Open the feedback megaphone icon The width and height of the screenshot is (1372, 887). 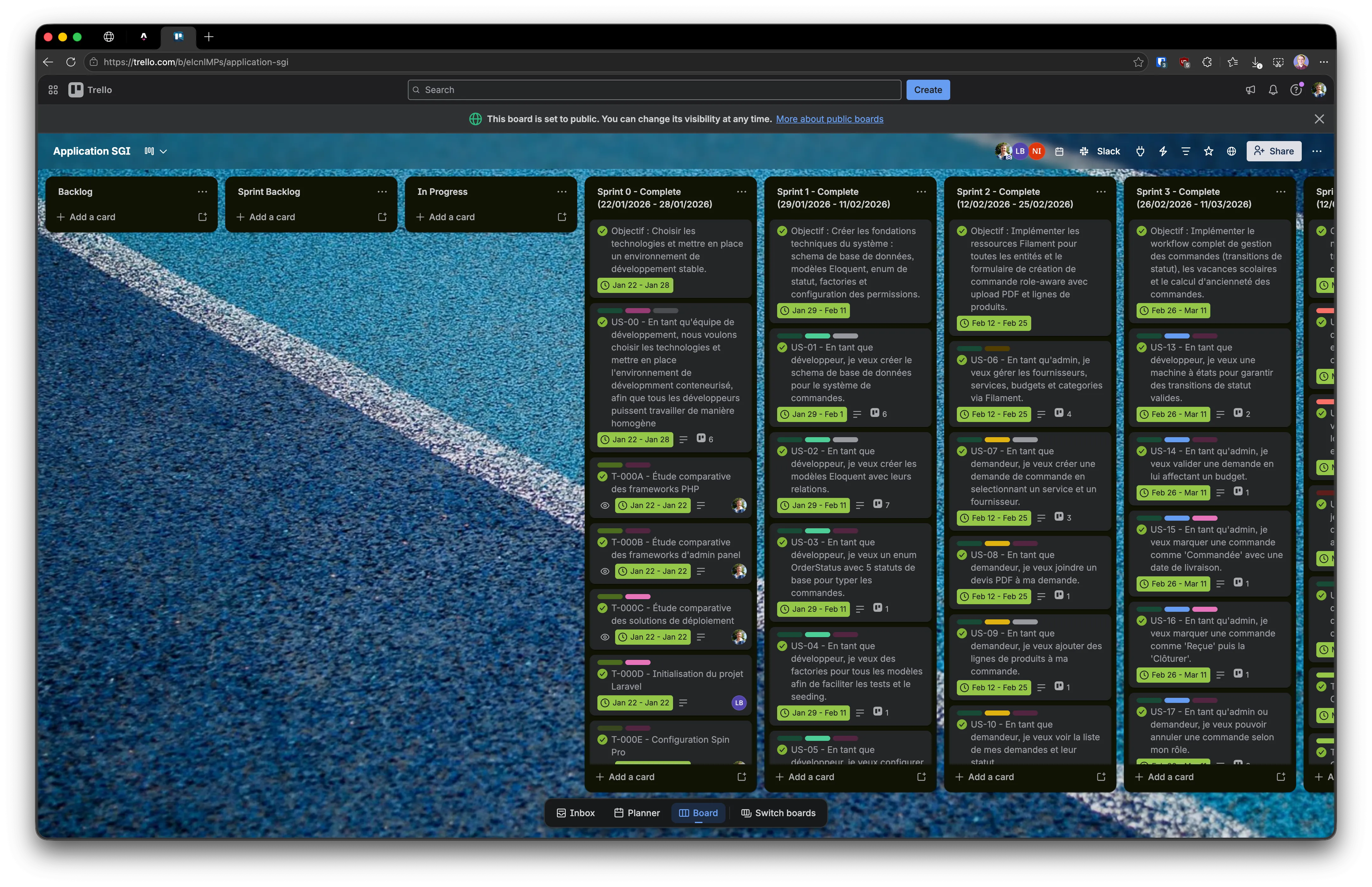[x=1250, y=90]
